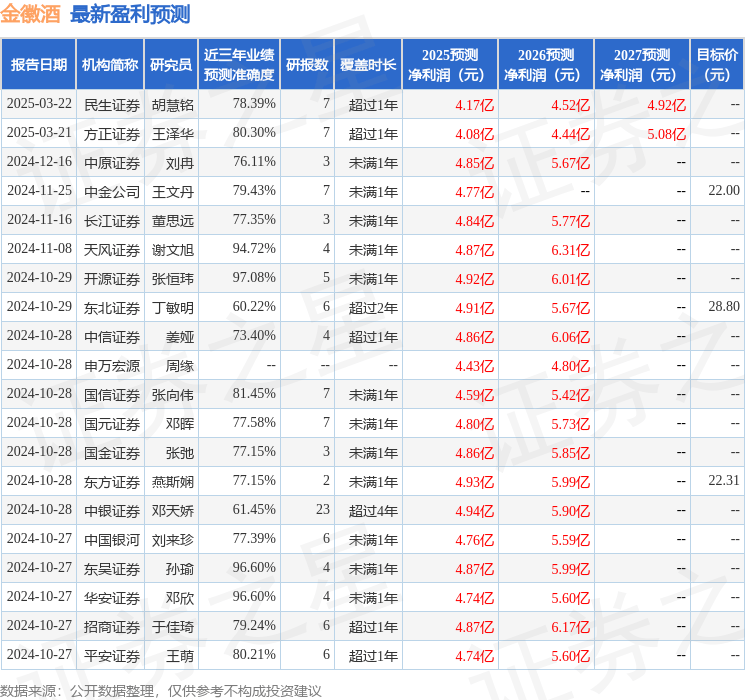Image resolution: width=745 pixels, height=700 pixels.
Task: Select the 方正证券 institution cell
Action: pos(112,134)
